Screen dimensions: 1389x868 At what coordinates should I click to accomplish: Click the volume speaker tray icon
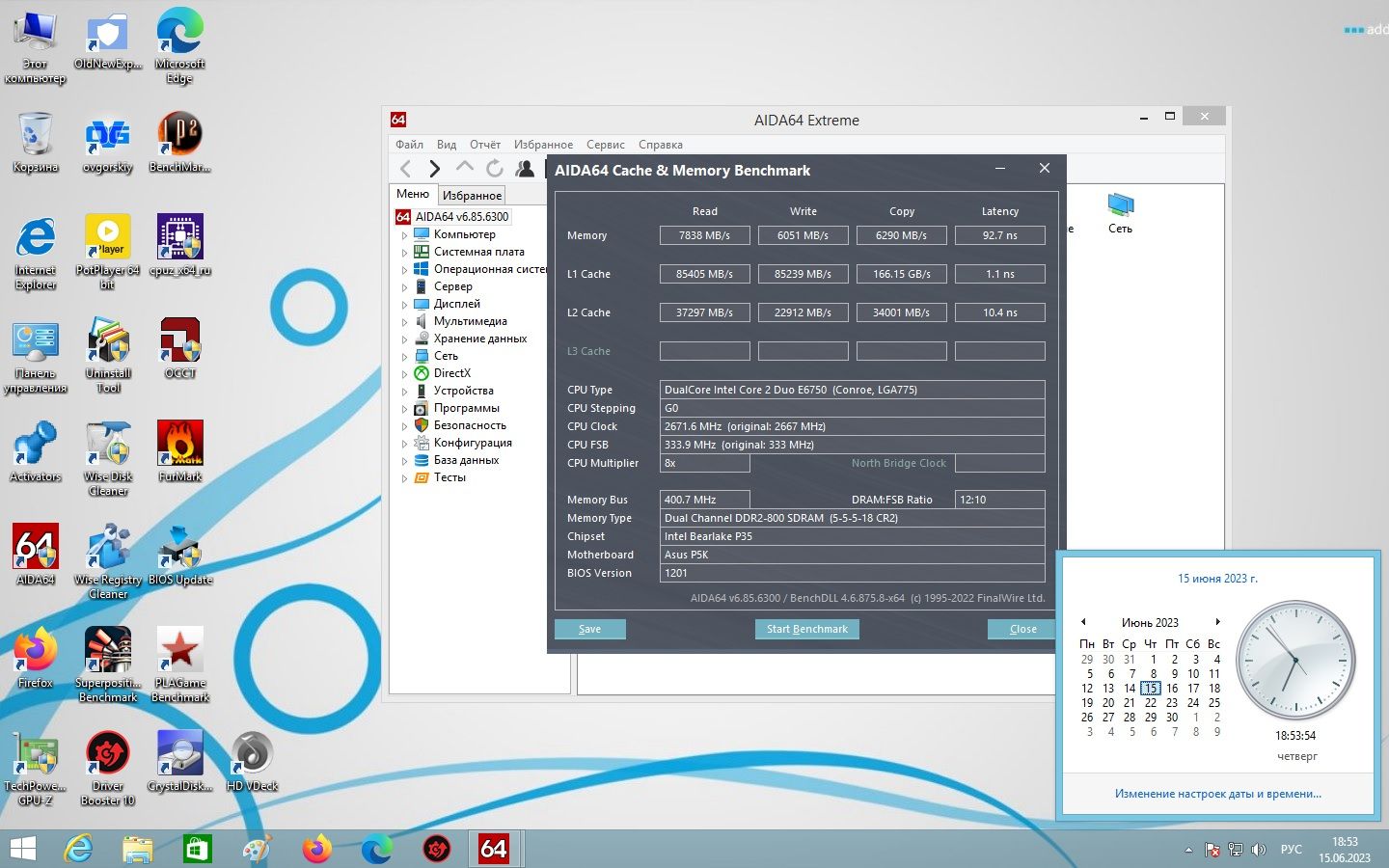click(x=1259, y=850)
